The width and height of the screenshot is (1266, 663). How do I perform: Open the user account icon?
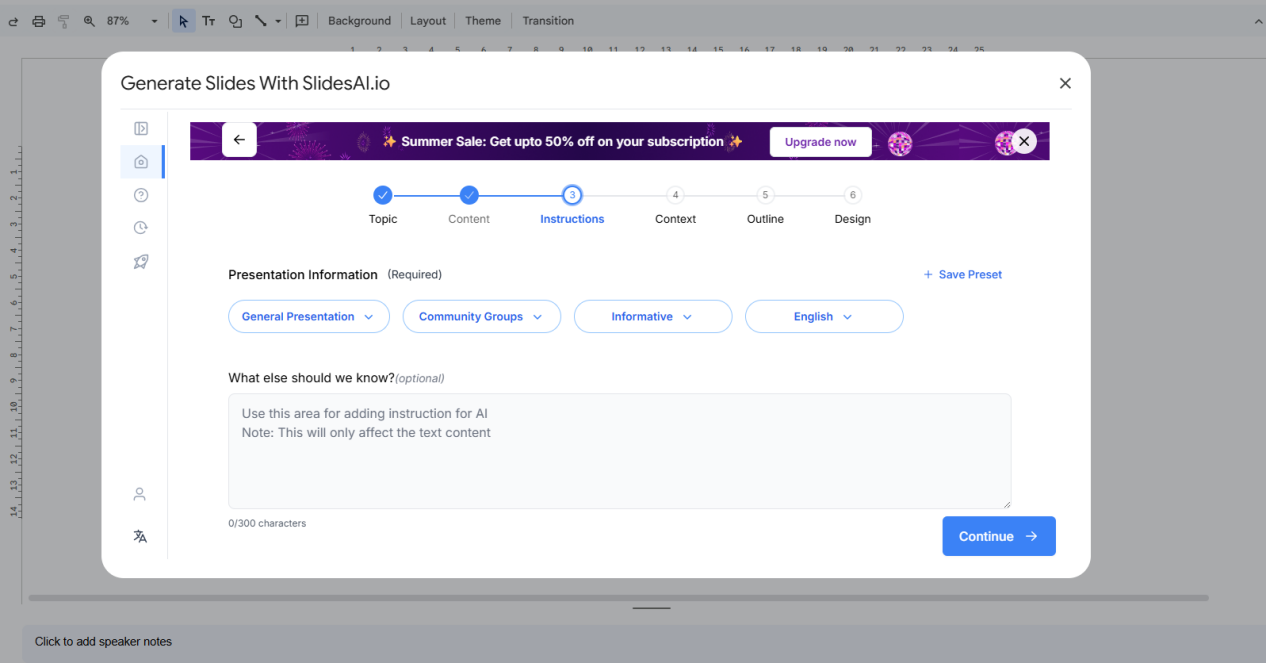[140, 494]
